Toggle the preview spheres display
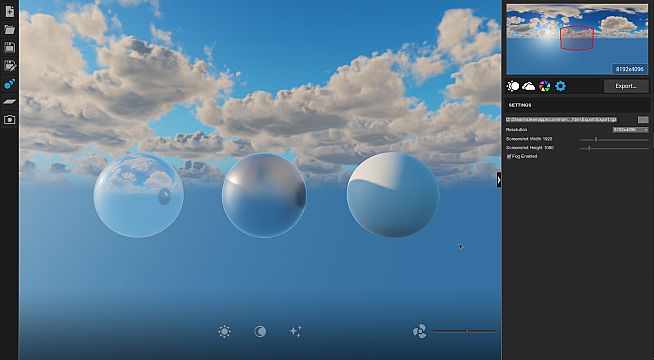 [x=9, y=83]
